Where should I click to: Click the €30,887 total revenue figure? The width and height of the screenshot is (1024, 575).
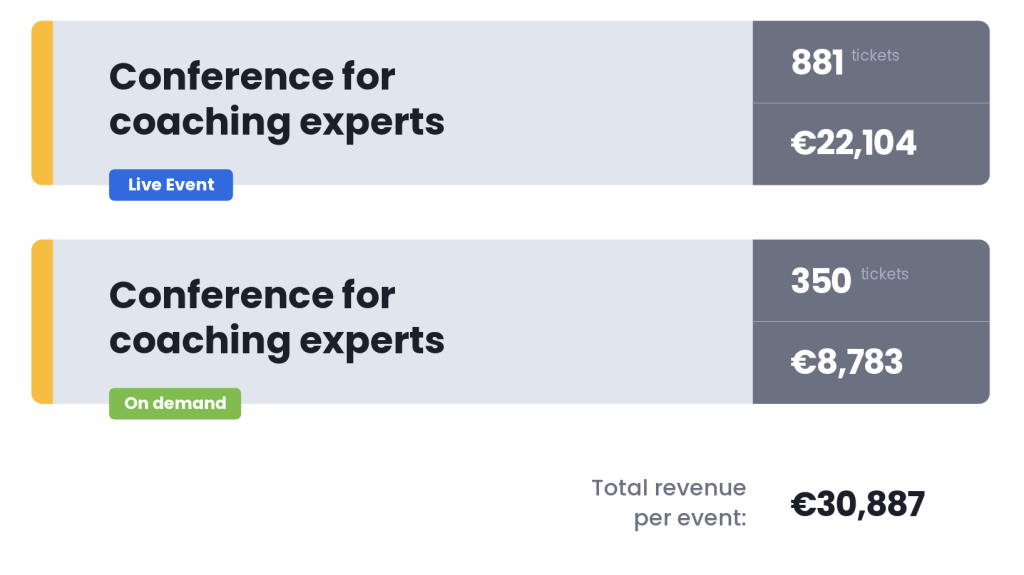coord(857,504)
